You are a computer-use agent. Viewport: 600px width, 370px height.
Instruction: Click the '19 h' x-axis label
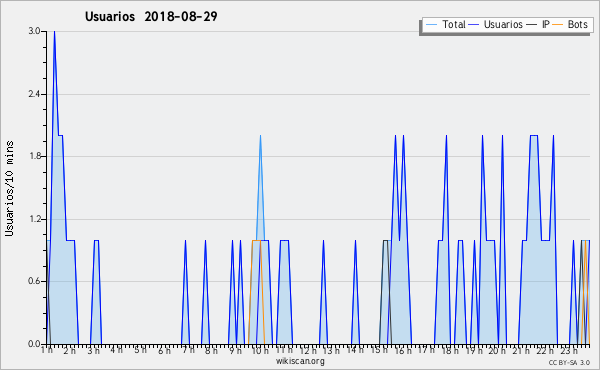click(473, 350)
